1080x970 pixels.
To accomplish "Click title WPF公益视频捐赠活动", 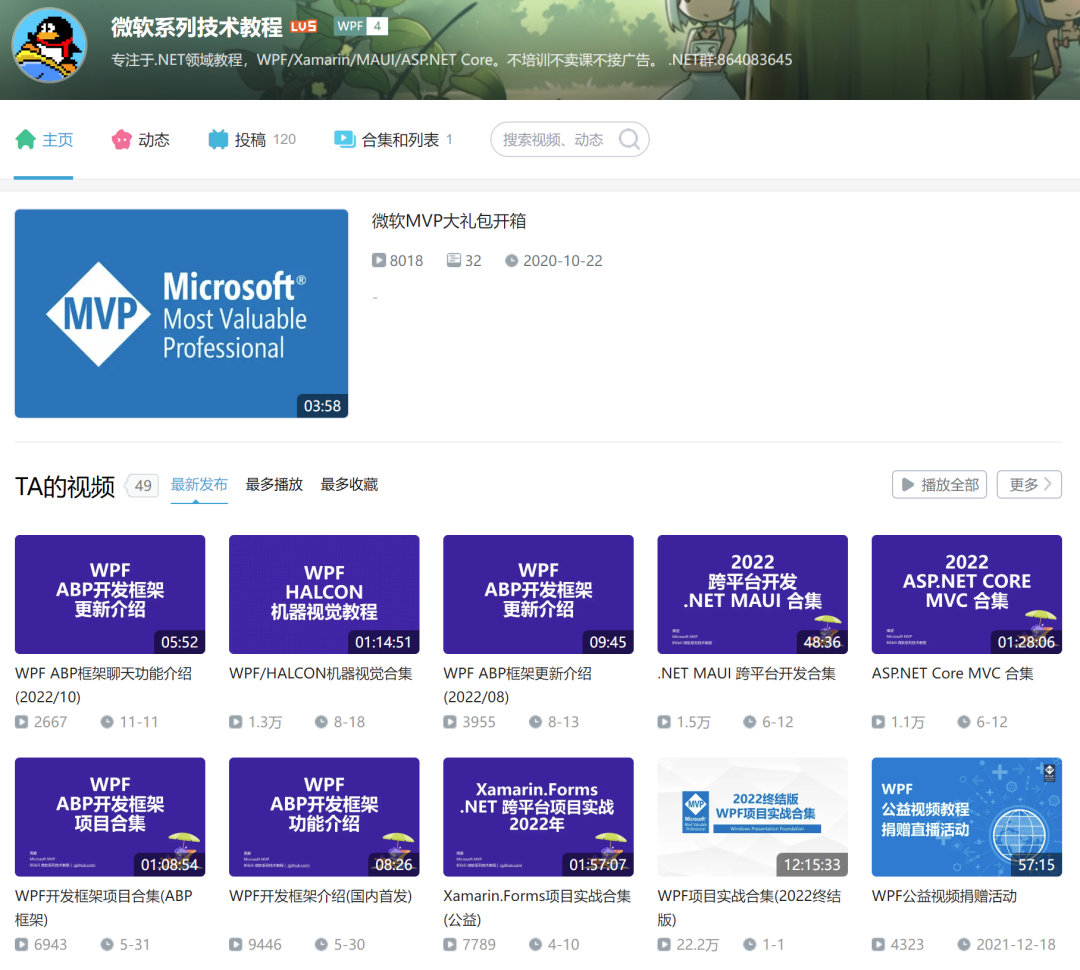I will coord(944,896).
